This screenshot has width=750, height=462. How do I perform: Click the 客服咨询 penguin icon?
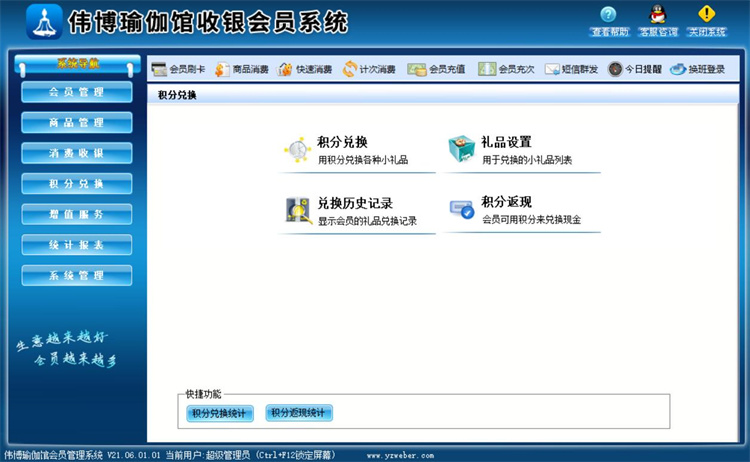point(658,14)
